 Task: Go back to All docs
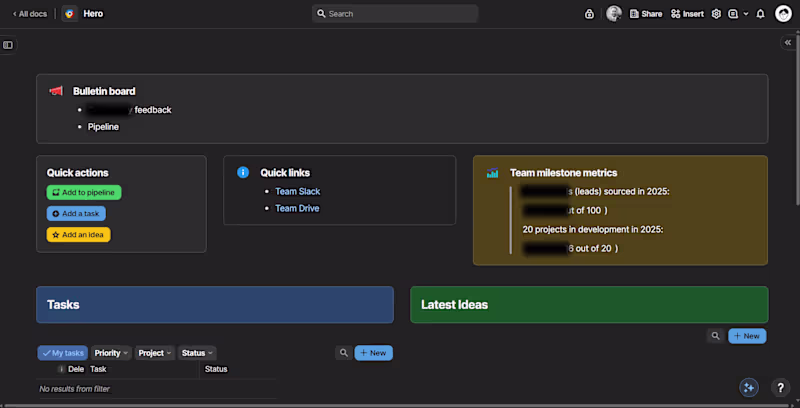pyautogui.click(x=30, y=14)
